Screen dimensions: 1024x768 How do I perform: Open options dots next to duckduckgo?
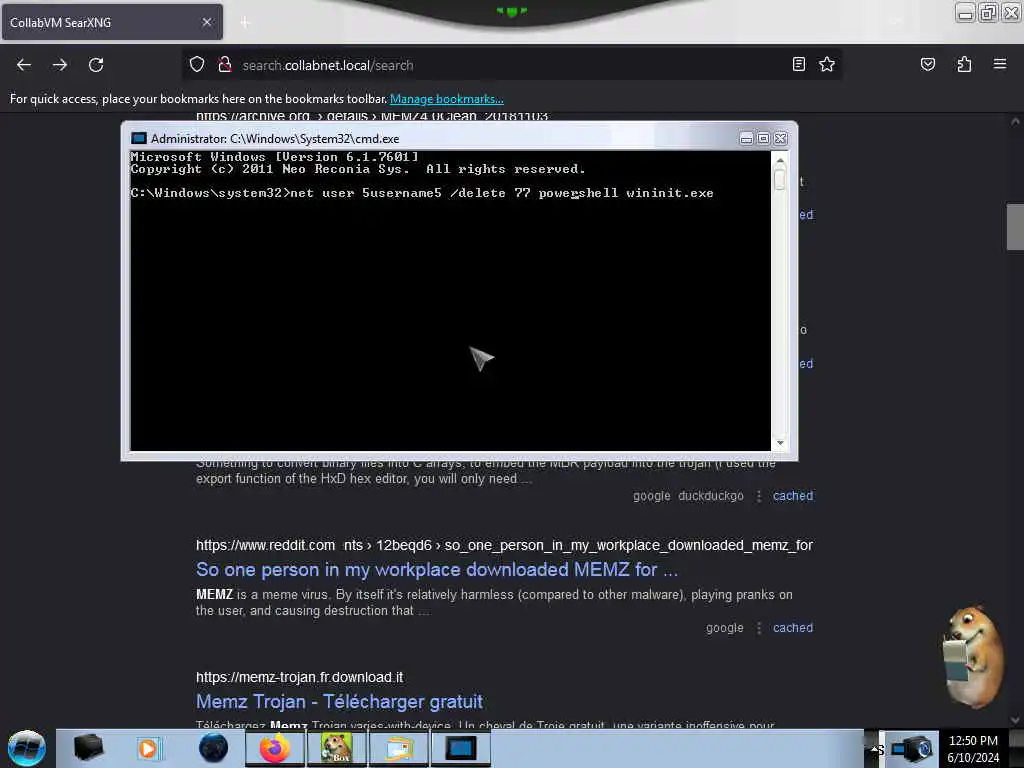point(758,496)
